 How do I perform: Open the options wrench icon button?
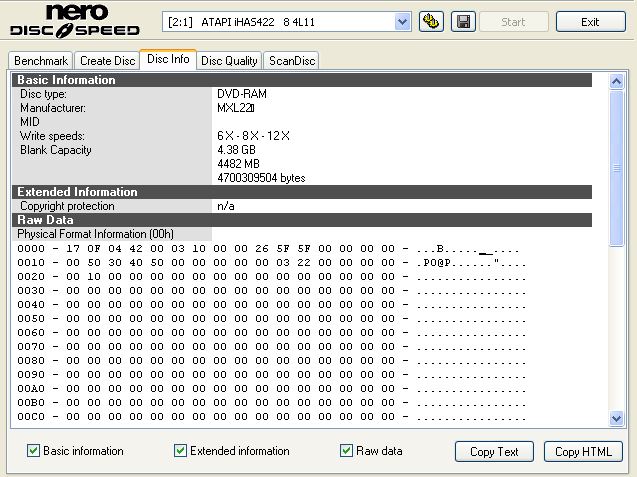(431, 22)
